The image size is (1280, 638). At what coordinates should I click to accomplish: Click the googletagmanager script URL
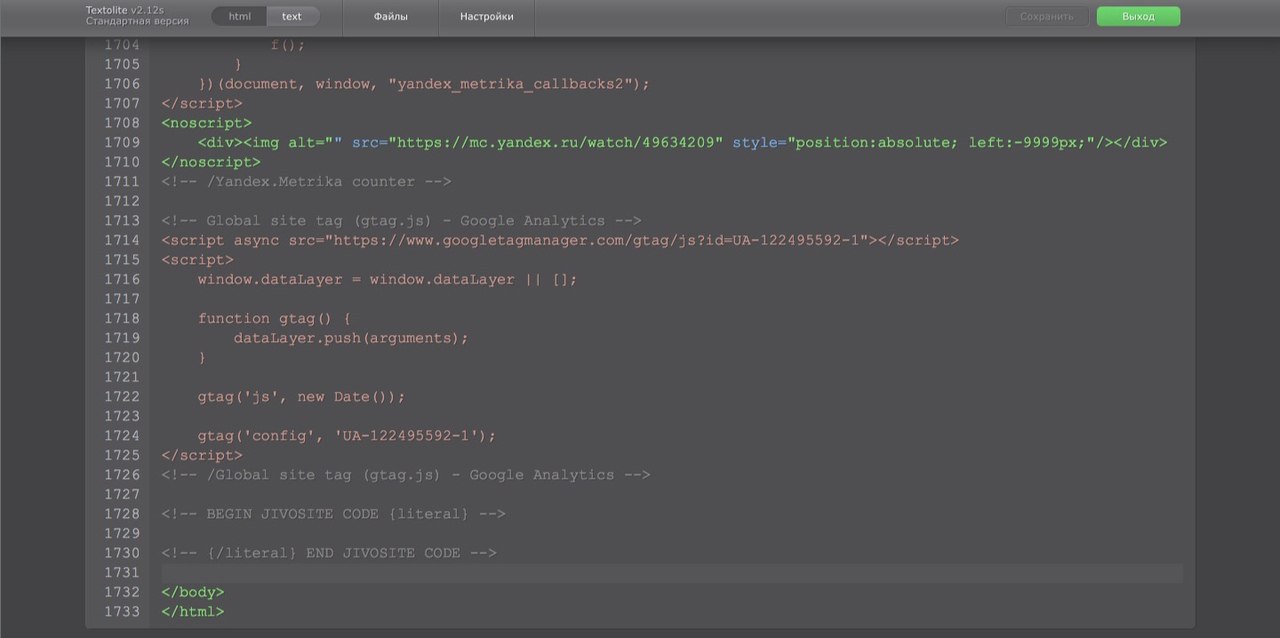(596, 240)
